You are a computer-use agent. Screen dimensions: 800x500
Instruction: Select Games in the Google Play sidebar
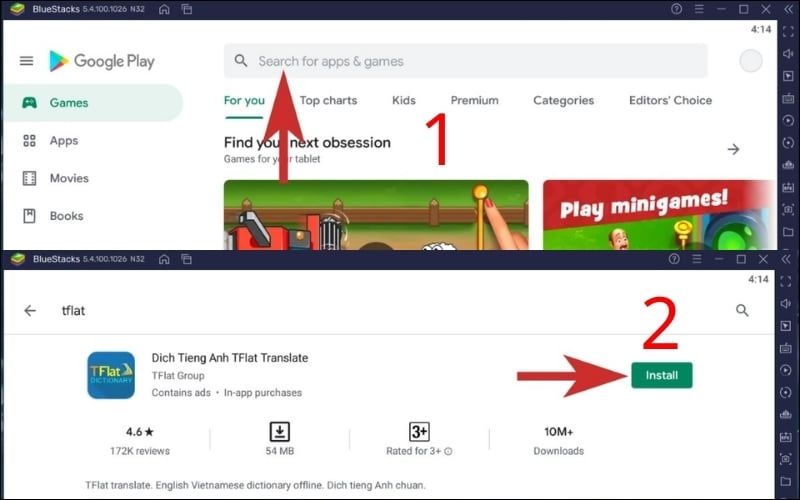(93, 103)
